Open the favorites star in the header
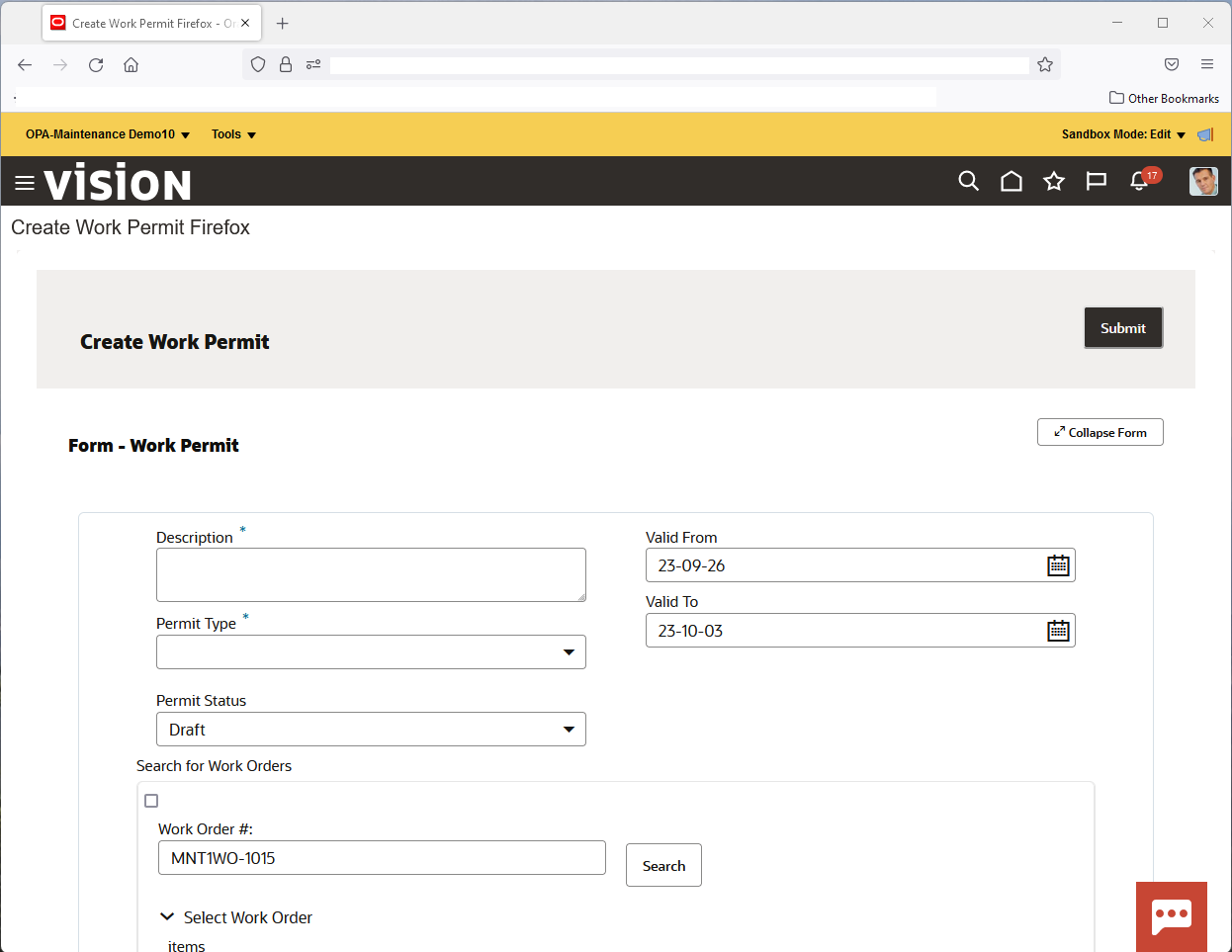Viewport: 1232px width, 952px height. [1053, 181]
